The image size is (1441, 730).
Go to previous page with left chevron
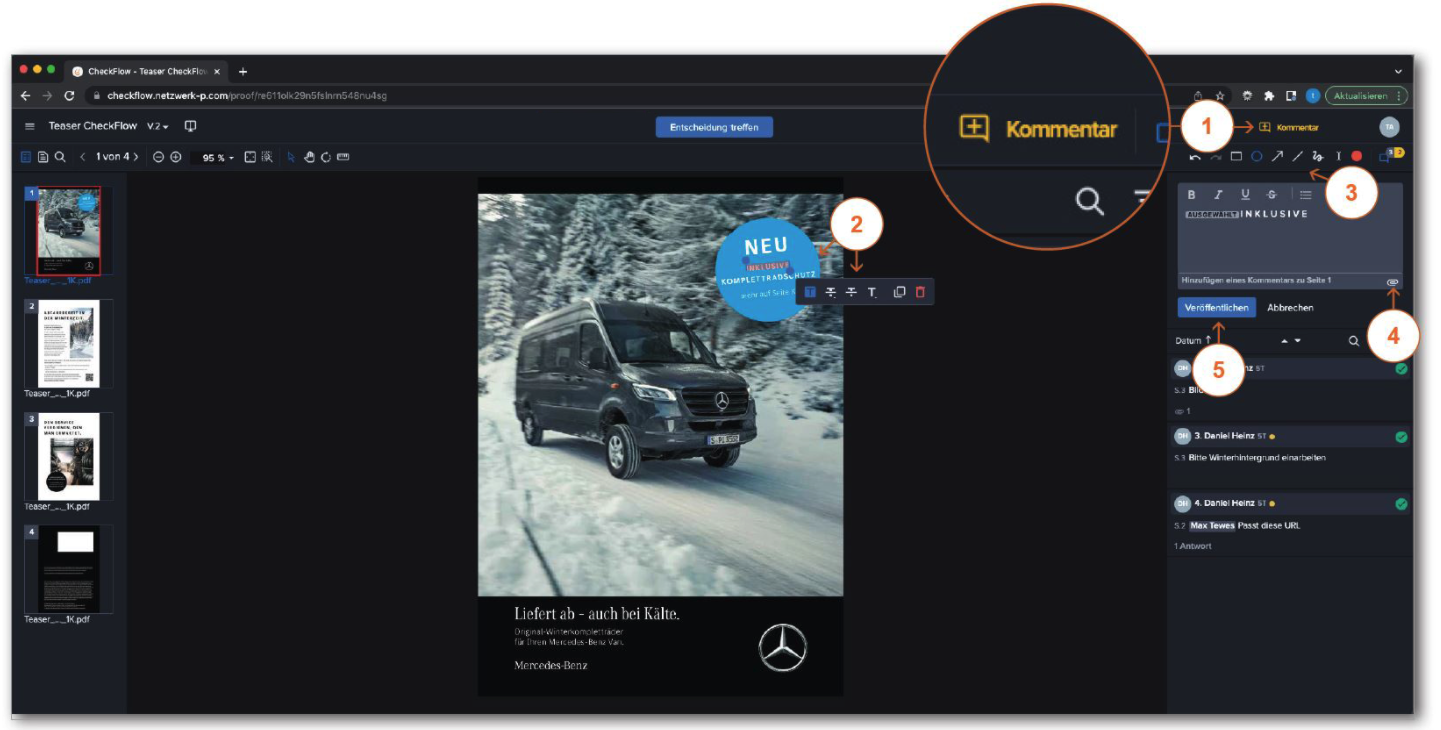pyautogui.click(x=83, y=157)
